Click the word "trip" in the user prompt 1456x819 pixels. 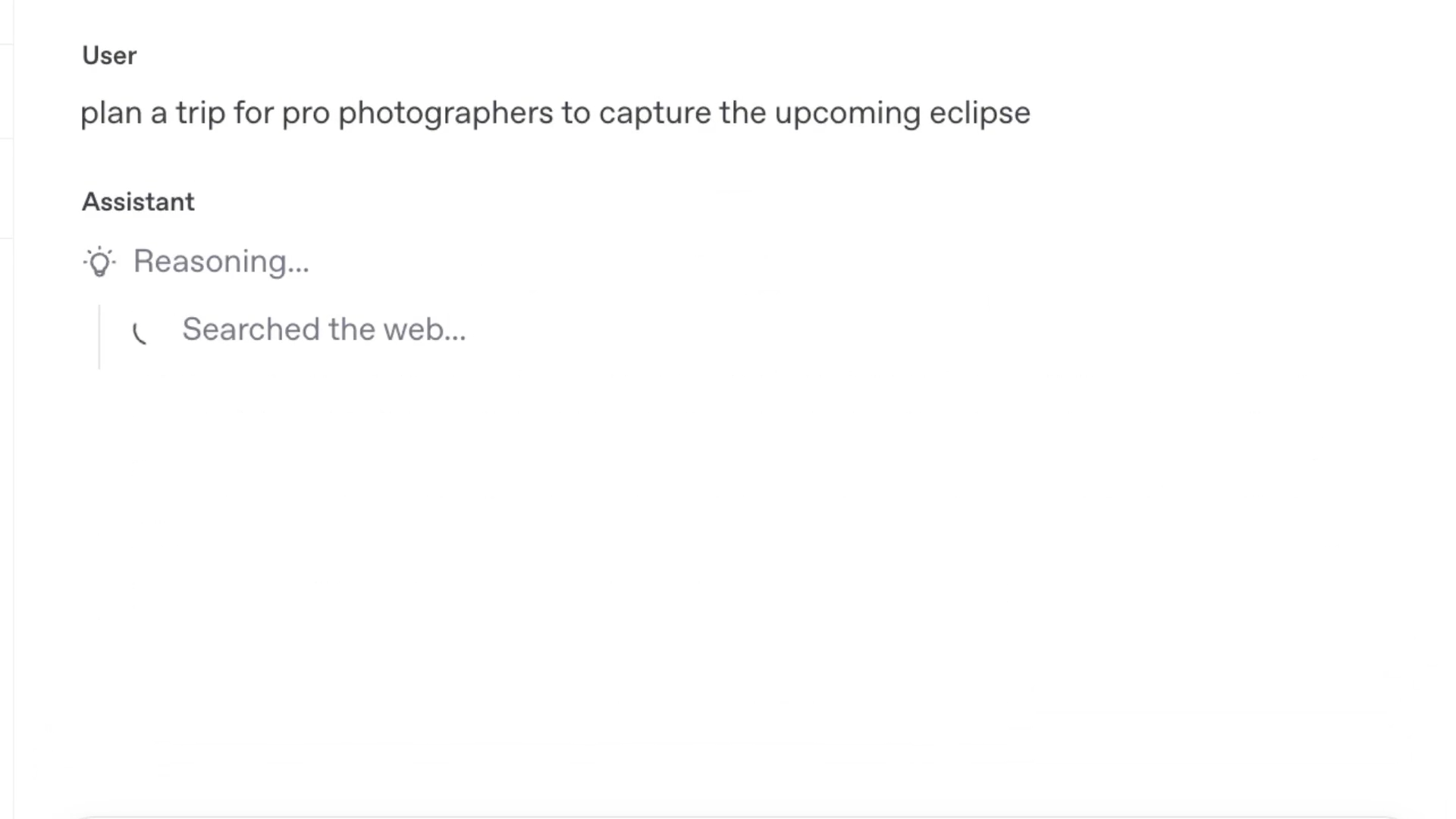click(x=201, y=113)
